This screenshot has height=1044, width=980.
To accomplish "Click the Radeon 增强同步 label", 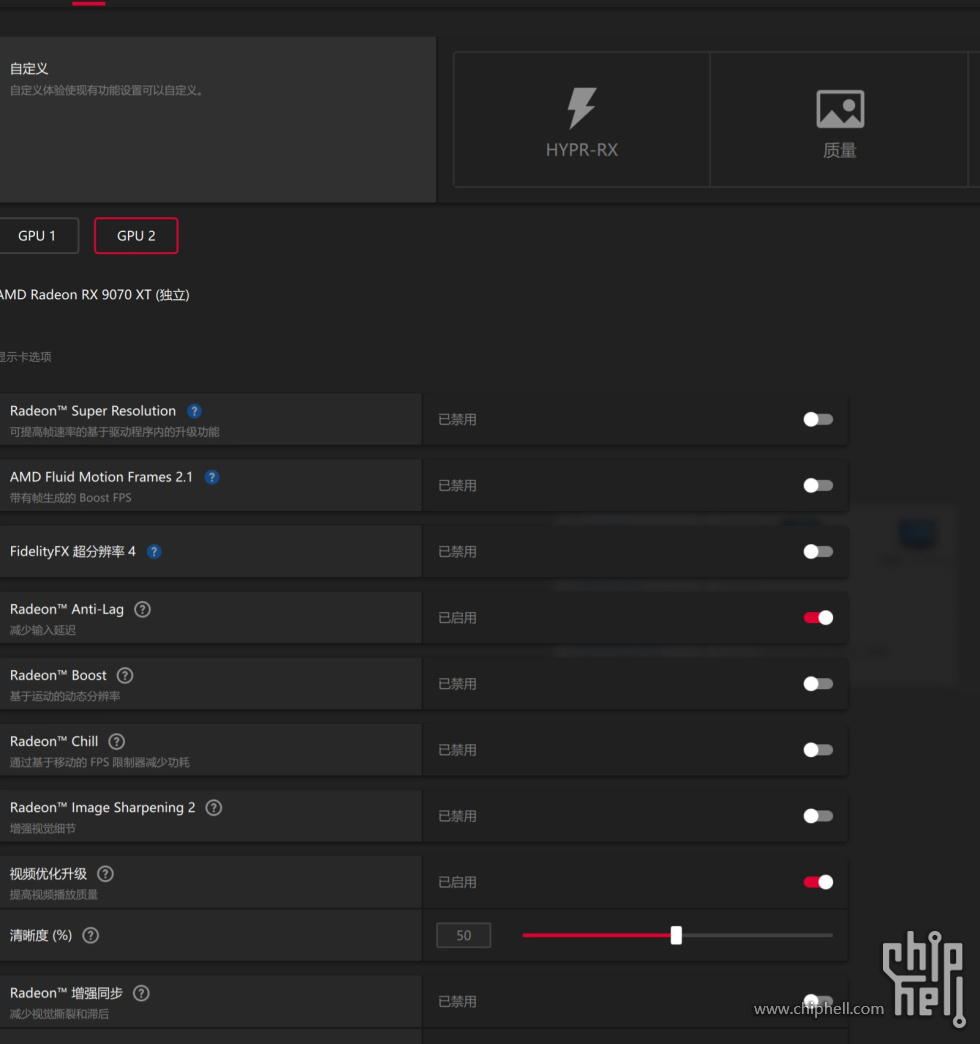I will tap(66, 993).
